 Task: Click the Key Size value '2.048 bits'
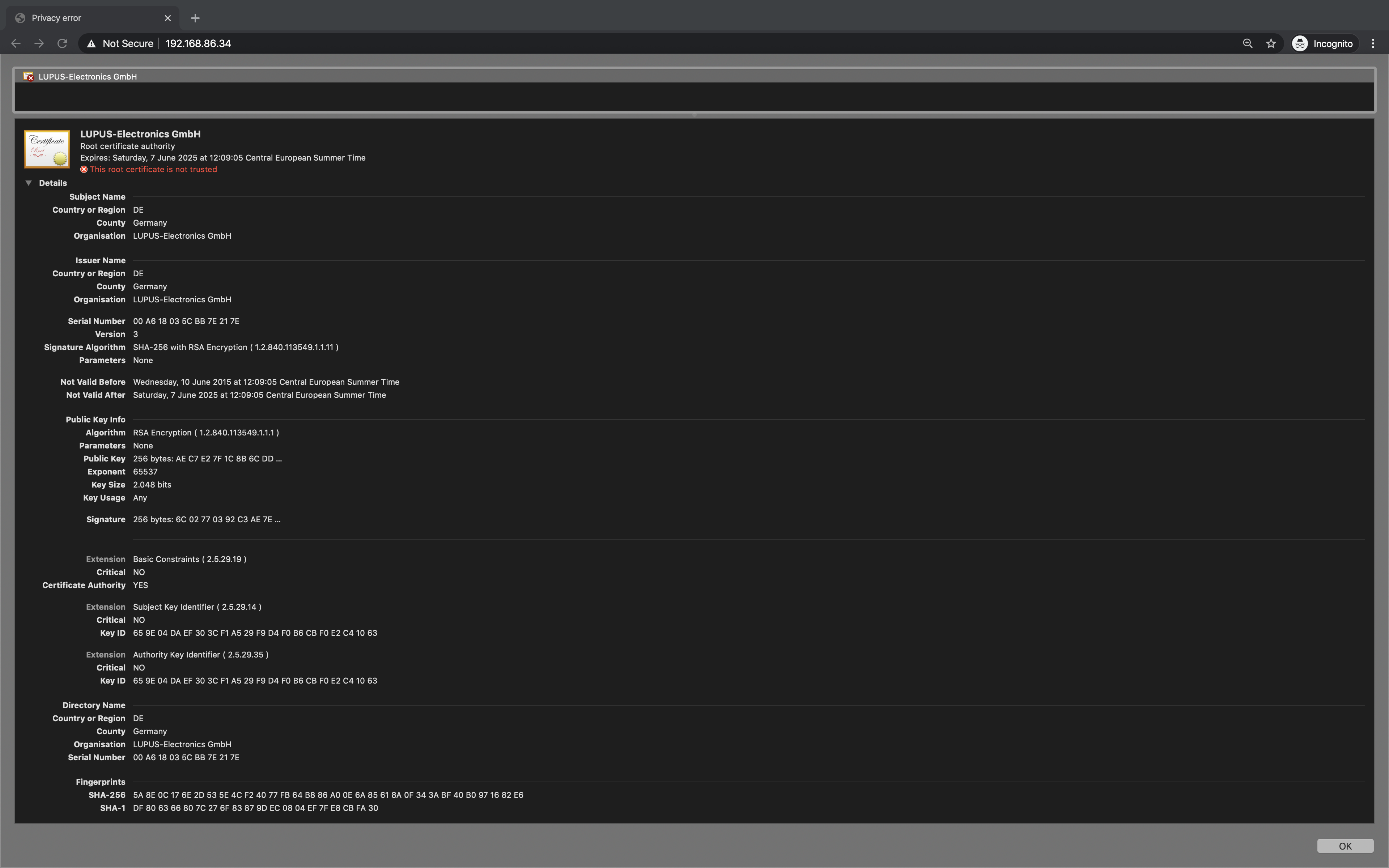pyautogui.click(x=152, y=485)
